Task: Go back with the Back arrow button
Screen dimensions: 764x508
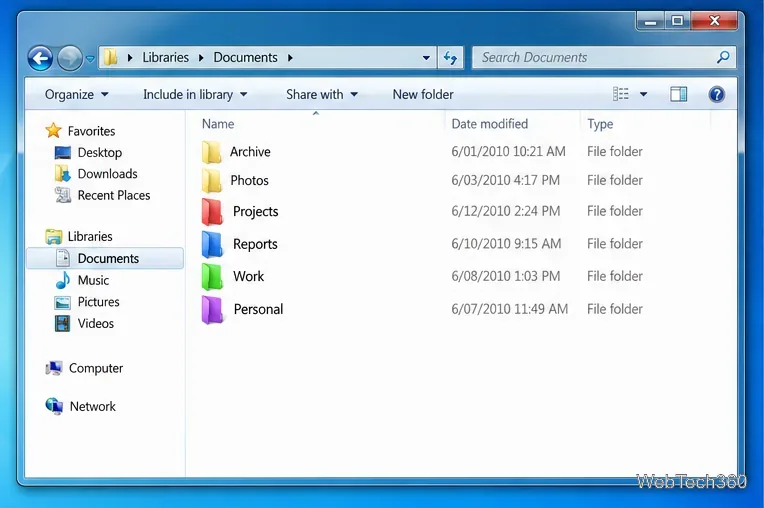Action: 40,58
